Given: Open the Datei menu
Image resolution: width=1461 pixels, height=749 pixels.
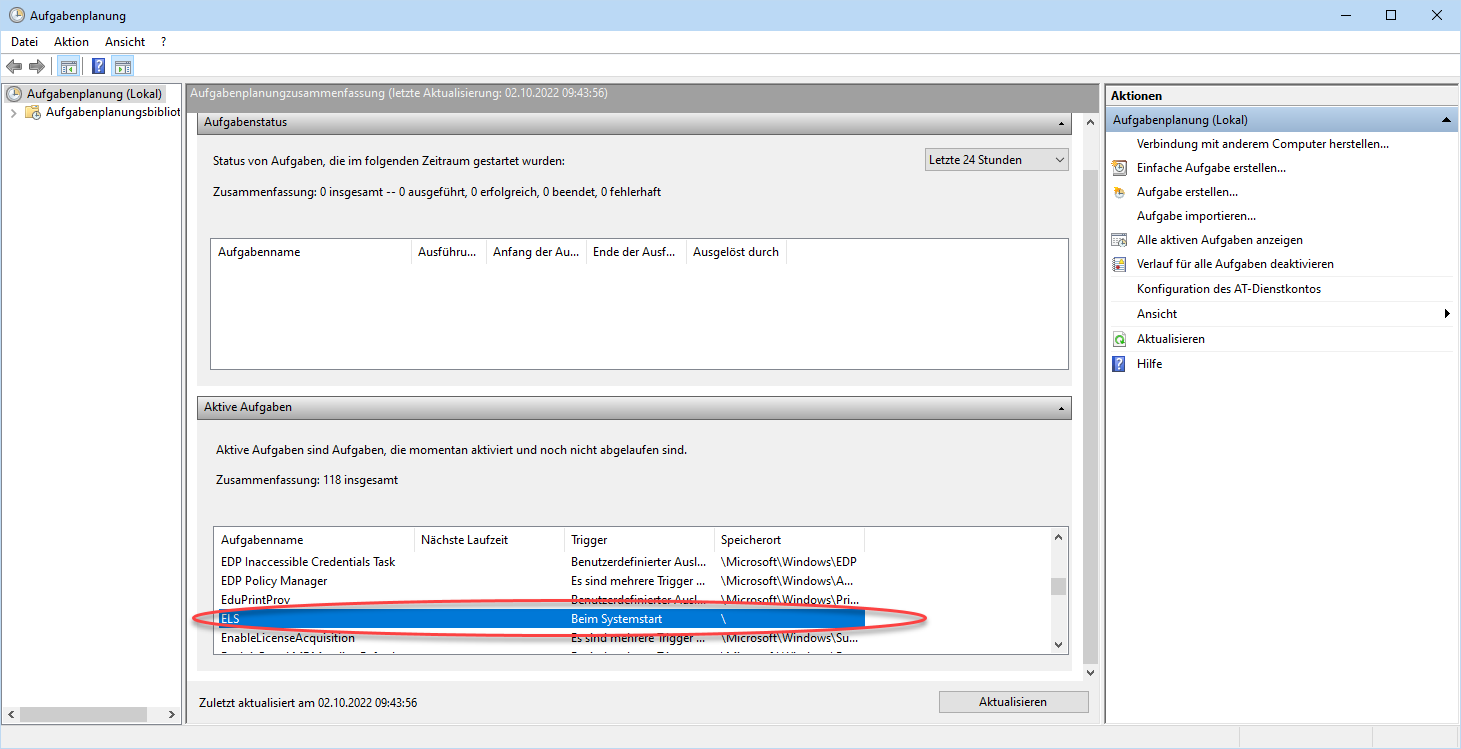Looking at the screenshot, I should [24, 42].
